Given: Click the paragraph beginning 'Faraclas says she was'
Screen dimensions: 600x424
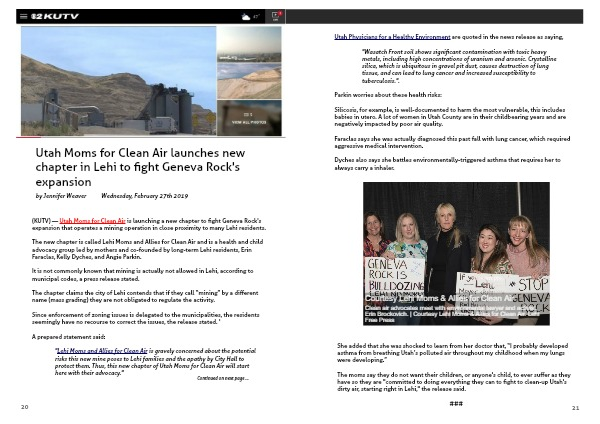Looking at the screenshot, I should click(452, 142).
